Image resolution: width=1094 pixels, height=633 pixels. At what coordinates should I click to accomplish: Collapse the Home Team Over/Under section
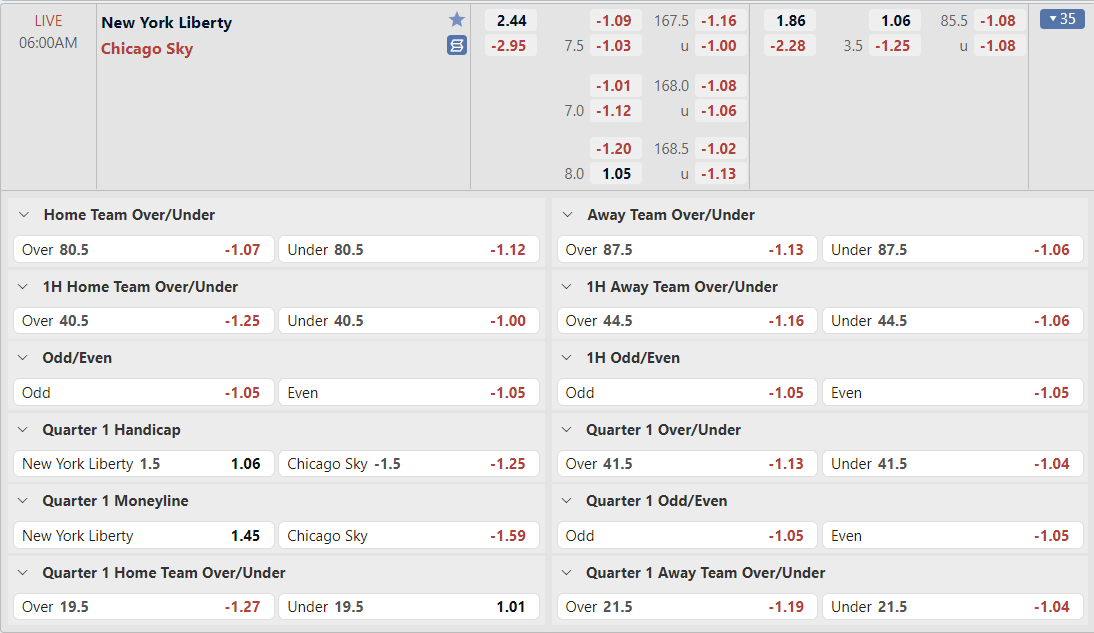point(23,215)
